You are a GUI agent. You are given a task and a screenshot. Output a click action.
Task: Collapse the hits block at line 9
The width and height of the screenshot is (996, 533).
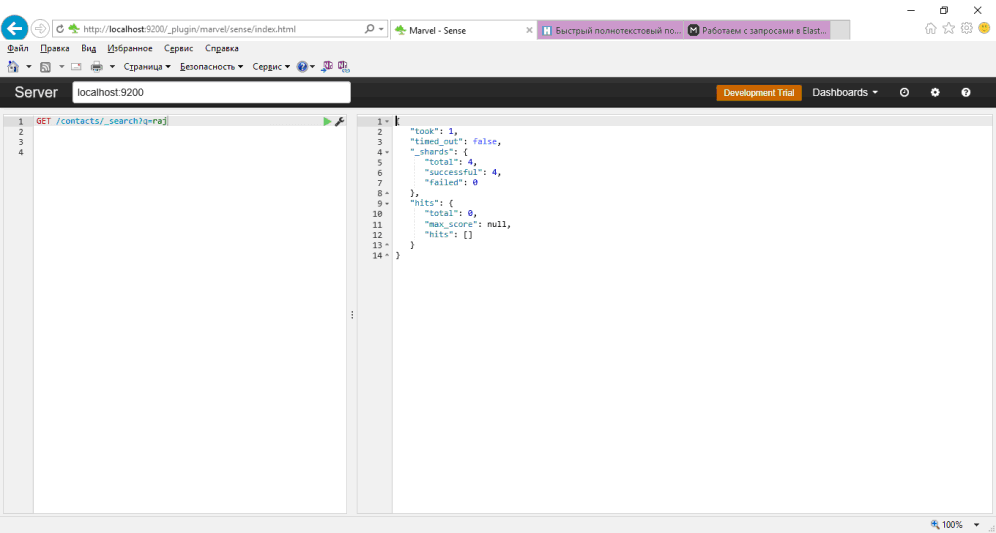click(x=387, y=203)
